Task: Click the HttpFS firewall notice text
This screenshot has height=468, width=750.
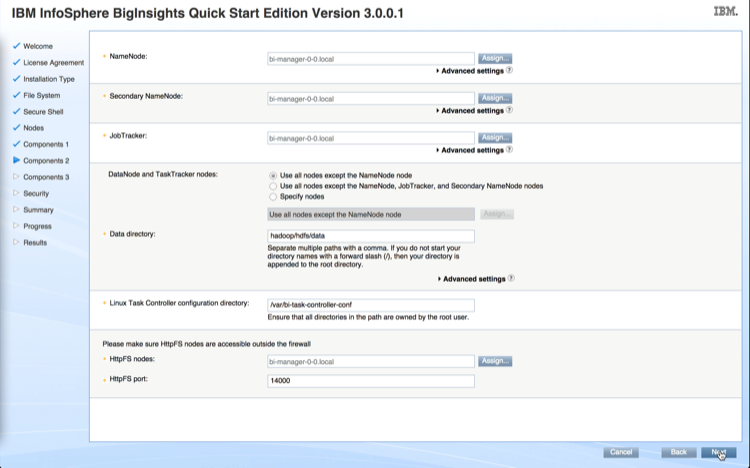Action: click(x=207, y=344)
